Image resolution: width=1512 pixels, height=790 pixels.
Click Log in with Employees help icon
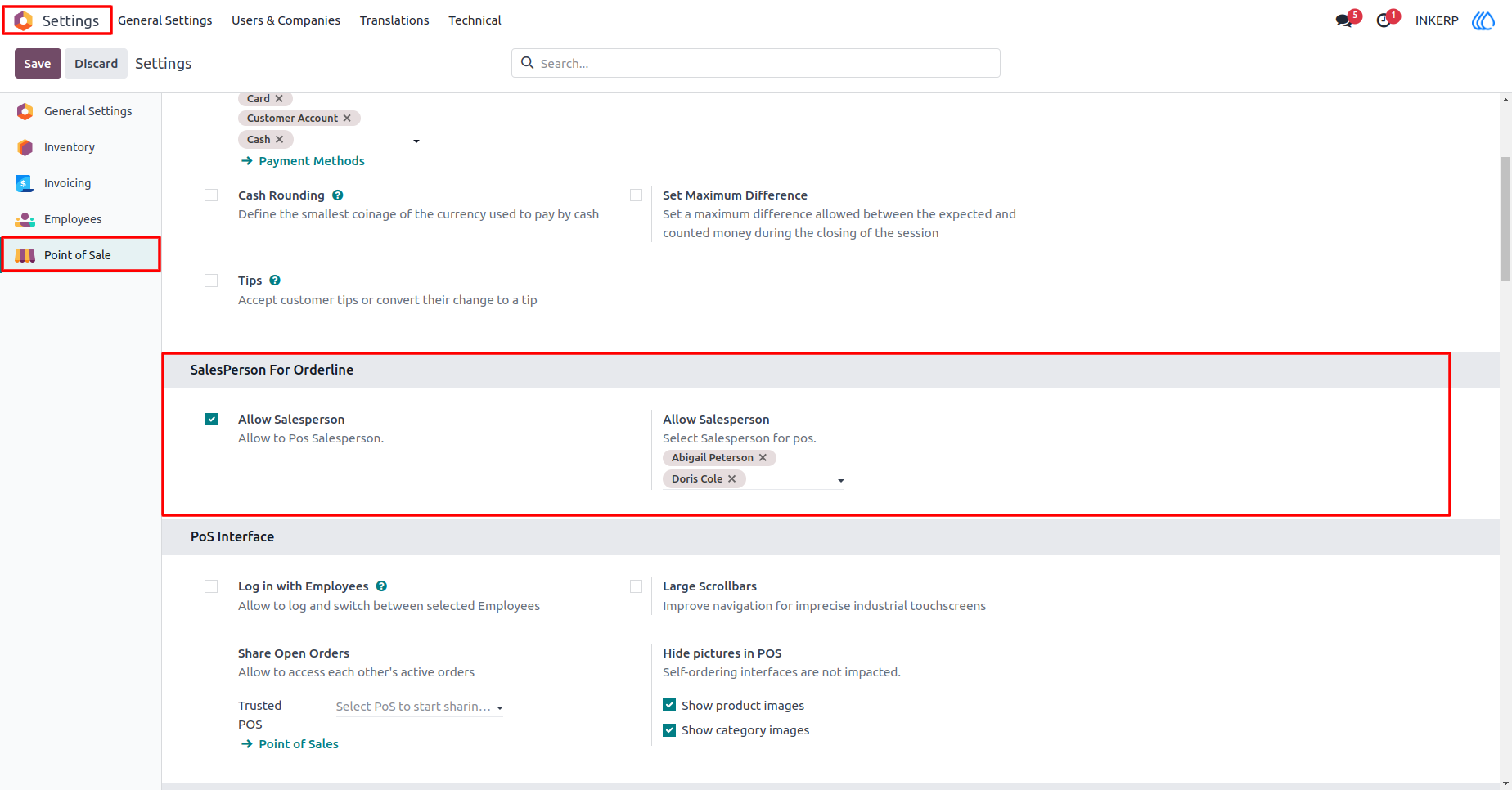pyautogui.click(x=381, y=586)
